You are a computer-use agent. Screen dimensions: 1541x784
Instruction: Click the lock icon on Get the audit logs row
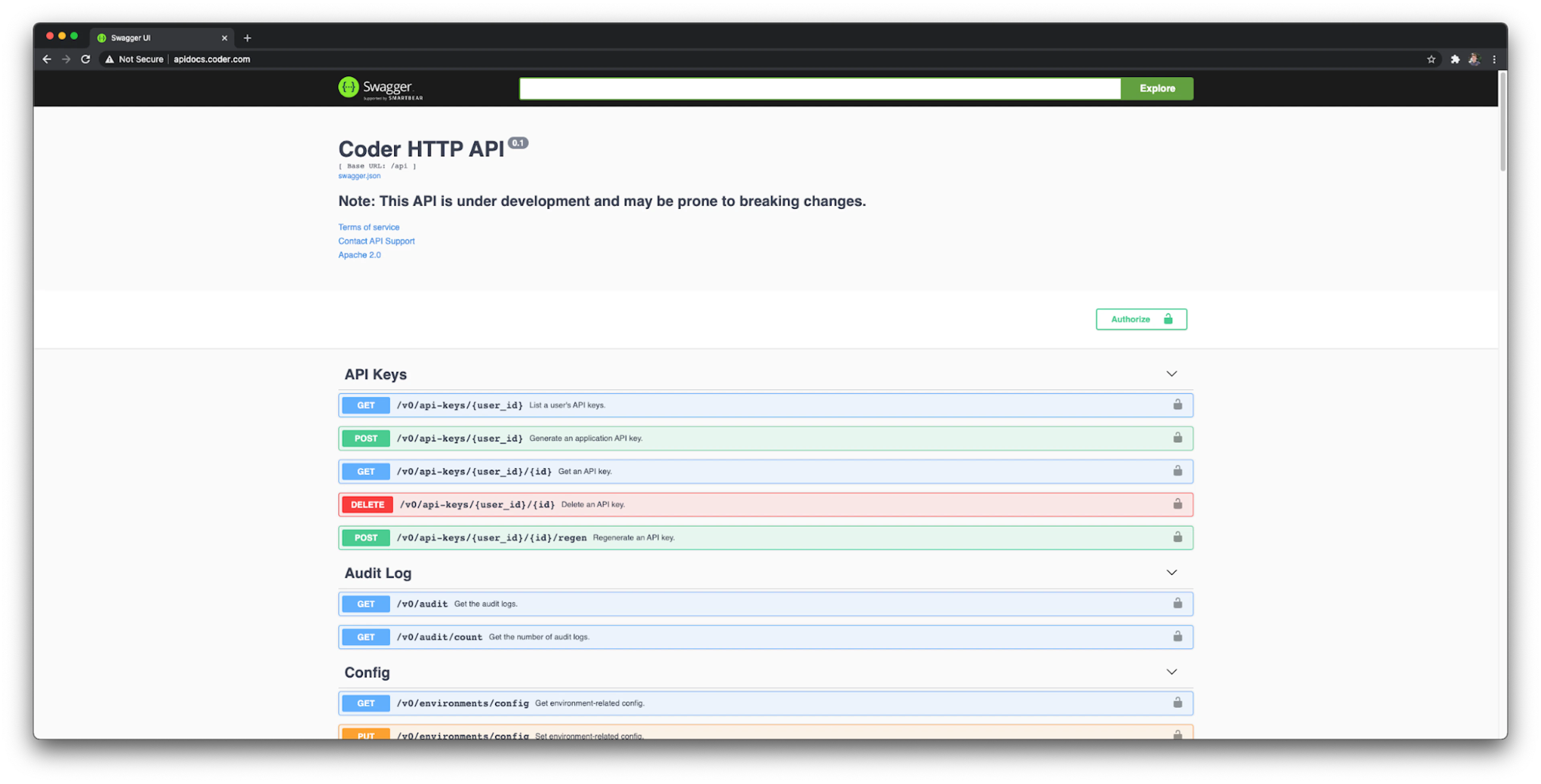click(x=1177, y=603)
